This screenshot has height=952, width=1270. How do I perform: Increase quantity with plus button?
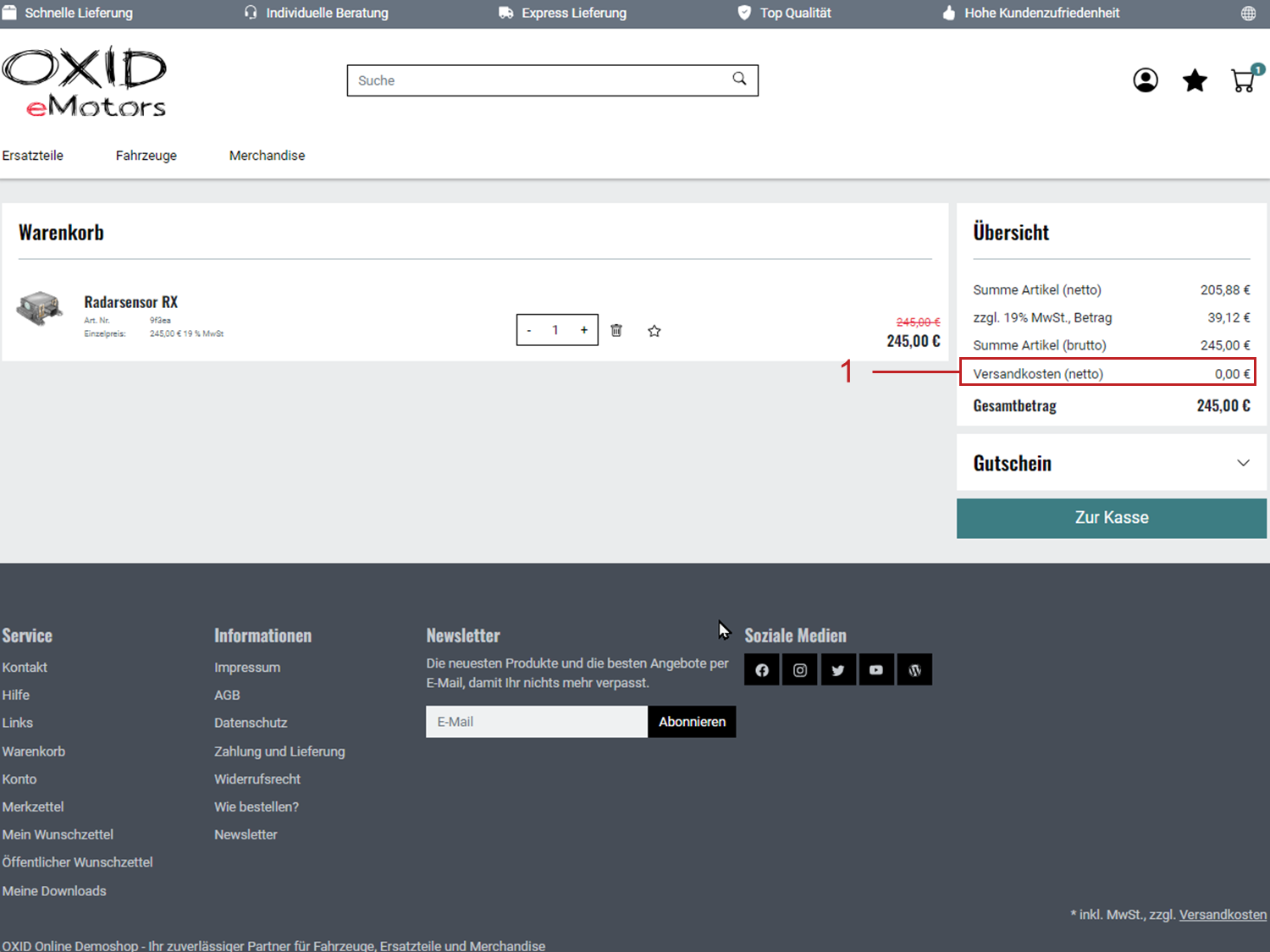[583, 330]
